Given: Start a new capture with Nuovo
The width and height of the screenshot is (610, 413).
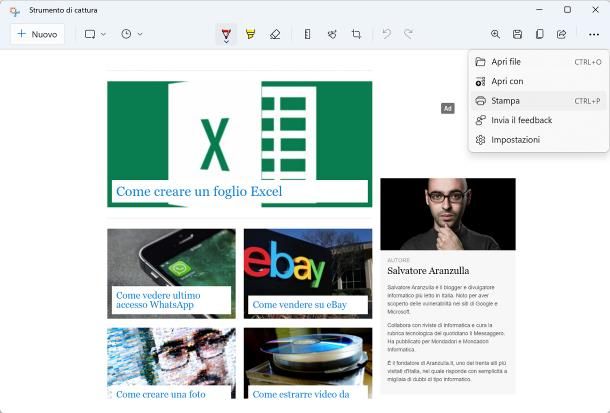Looking at the screenshot, I should click(37, 34).
